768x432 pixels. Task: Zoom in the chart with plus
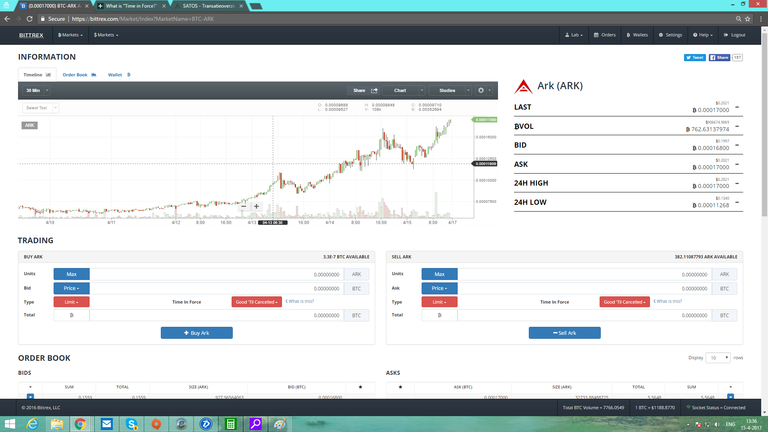point(256,206)
